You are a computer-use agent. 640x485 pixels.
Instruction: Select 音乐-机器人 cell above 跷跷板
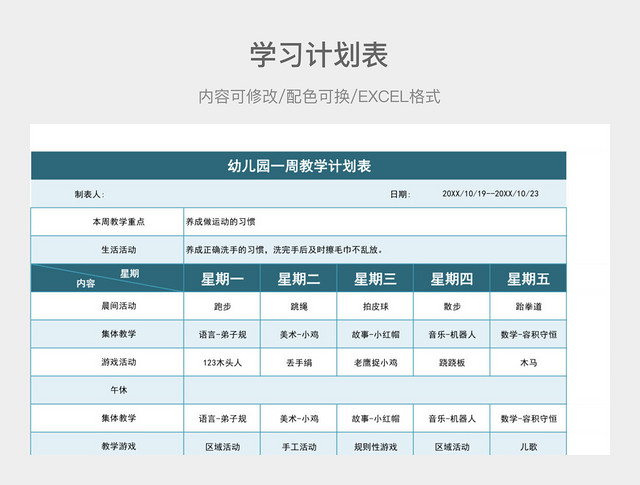coord(451,334)
